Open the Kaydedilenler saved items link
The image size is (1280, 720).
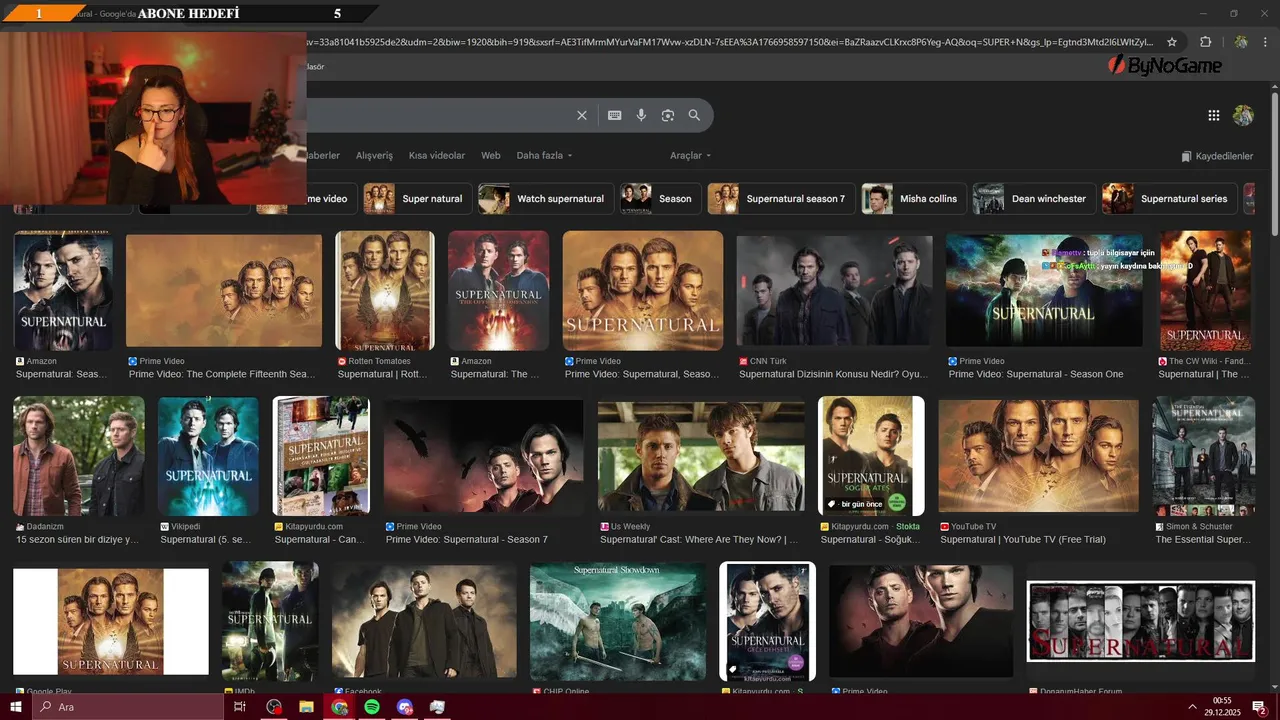[1217, 156]
